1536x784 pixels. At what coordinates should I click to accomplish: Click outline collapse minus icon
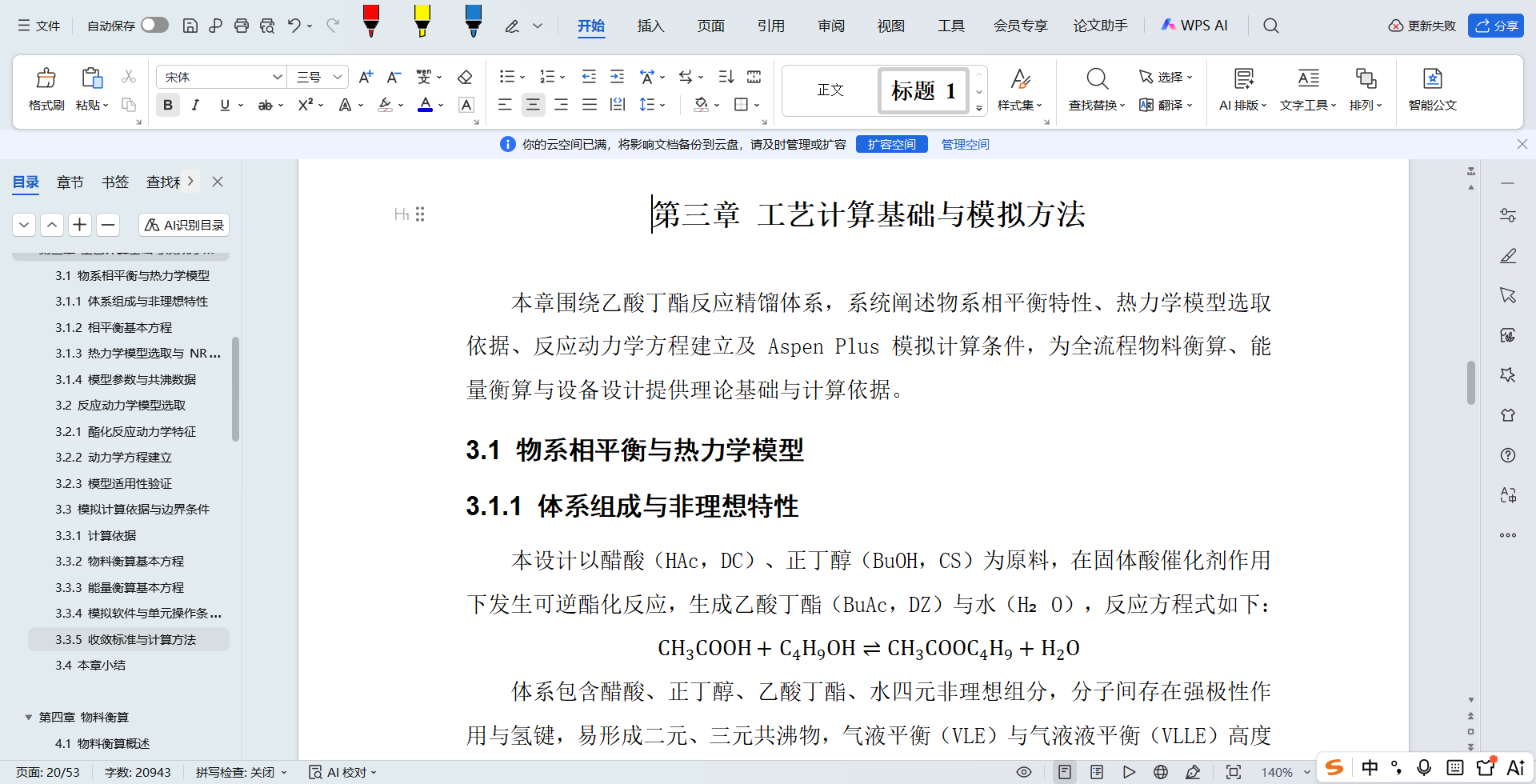(x=108, y=225)
